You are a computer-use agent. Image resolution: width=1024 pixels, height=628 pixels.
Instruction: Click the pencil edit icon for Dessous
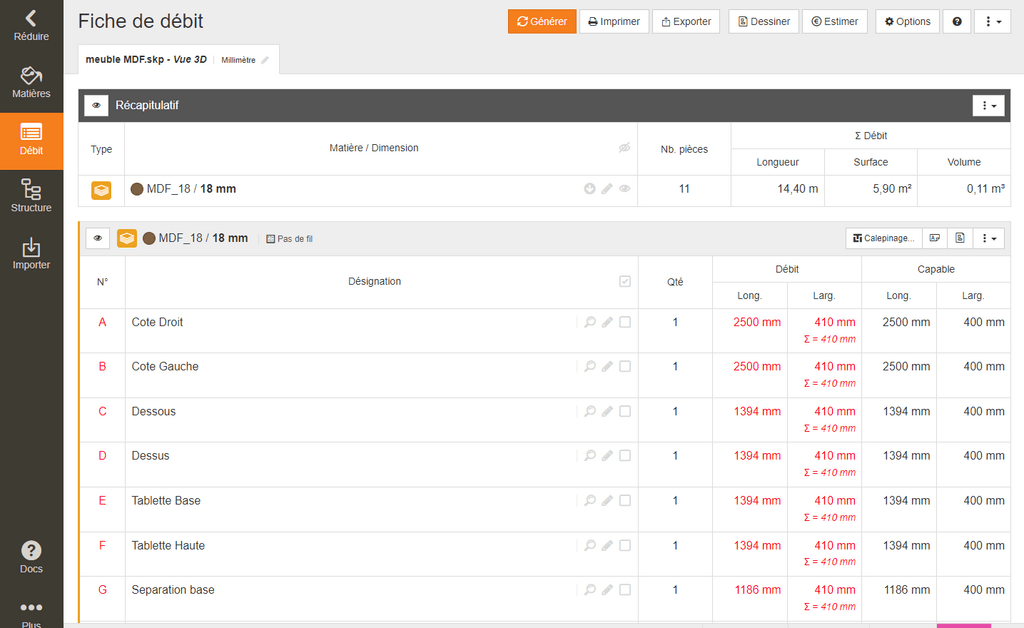coord(607,411)
